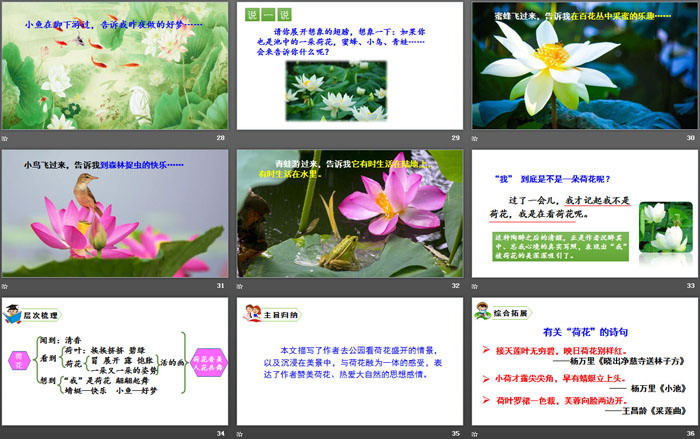700x439 pixels.
Task: Select slide 35 titled 主旨归纳
Action: [x=350, y=361]
